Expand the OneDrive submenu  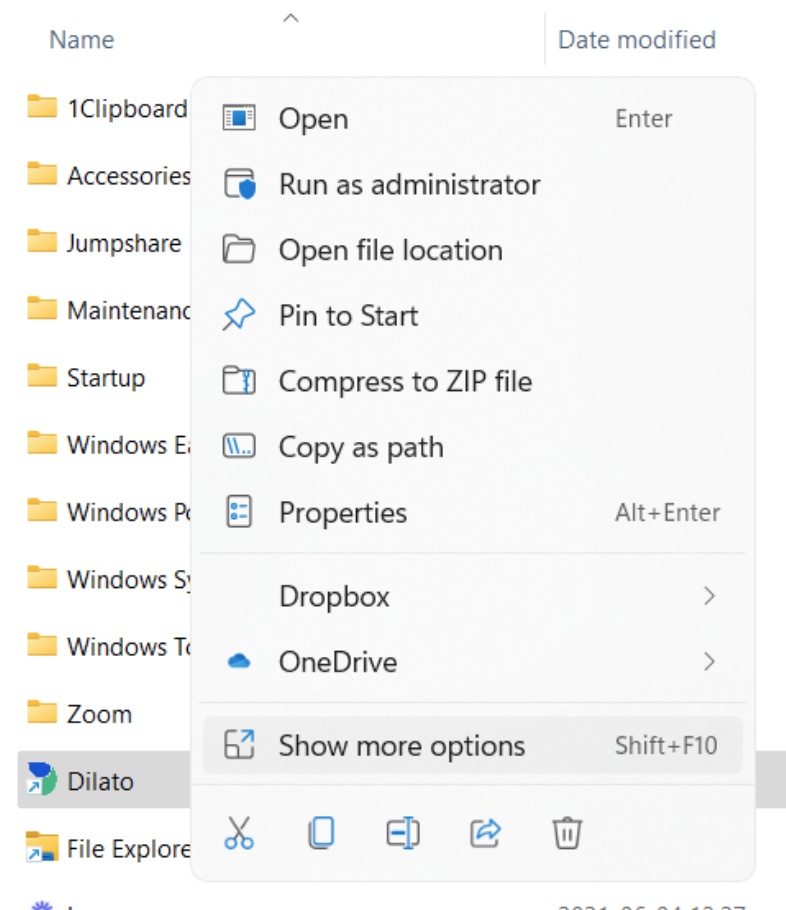pyautogui.click(x=709, y=661)
